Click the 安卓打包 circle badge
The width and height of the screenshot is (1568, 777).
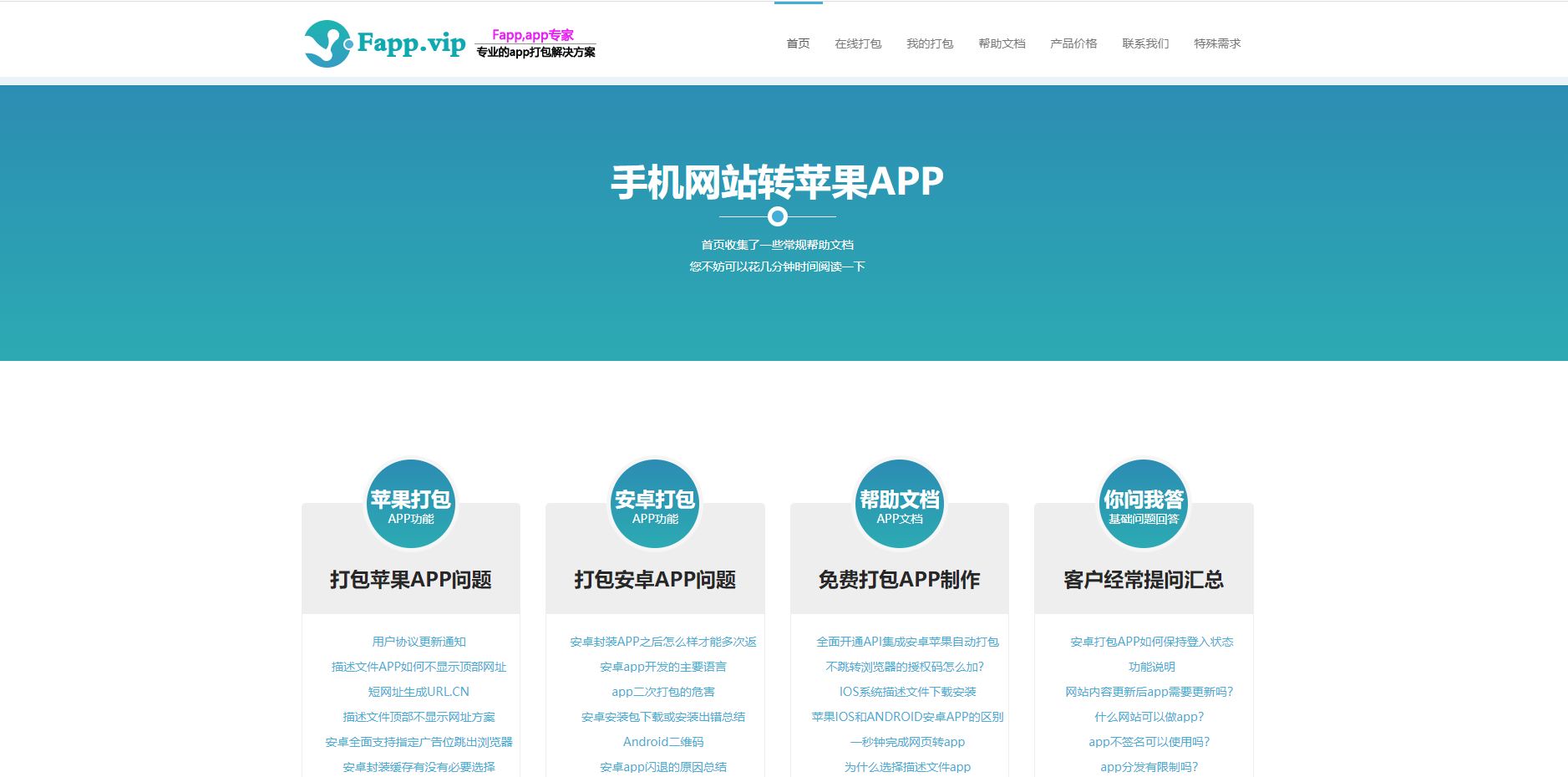click(x=655, y=504)
